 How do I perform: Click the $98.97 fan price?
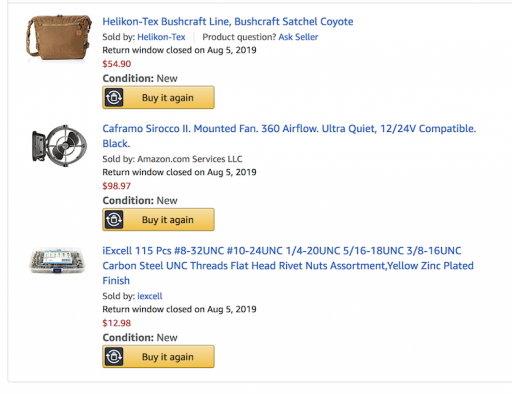click(x=117, y=186)
